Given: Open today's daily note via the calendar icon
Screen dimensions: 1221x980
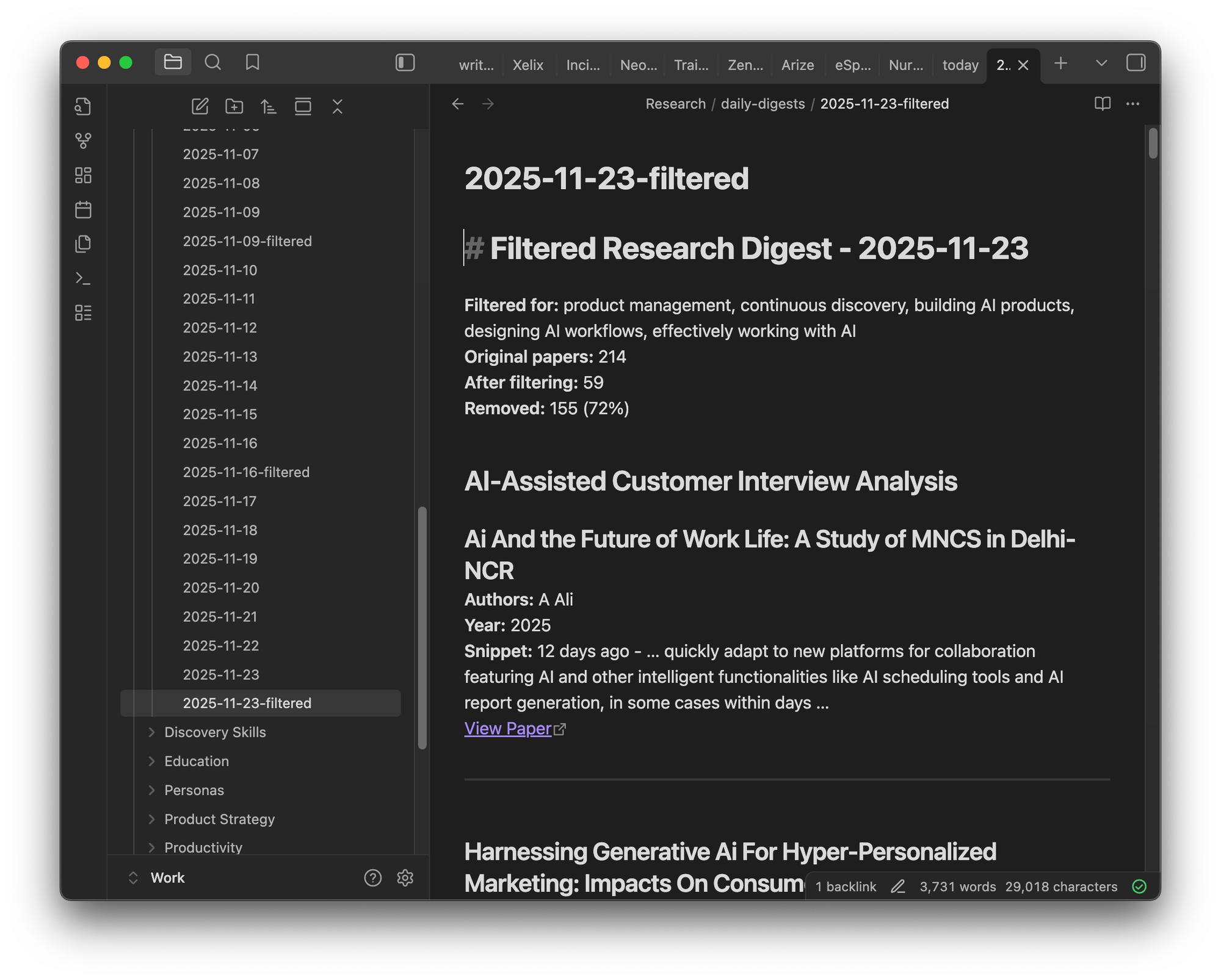Looking at the screenshot, I should pos(84,210).
